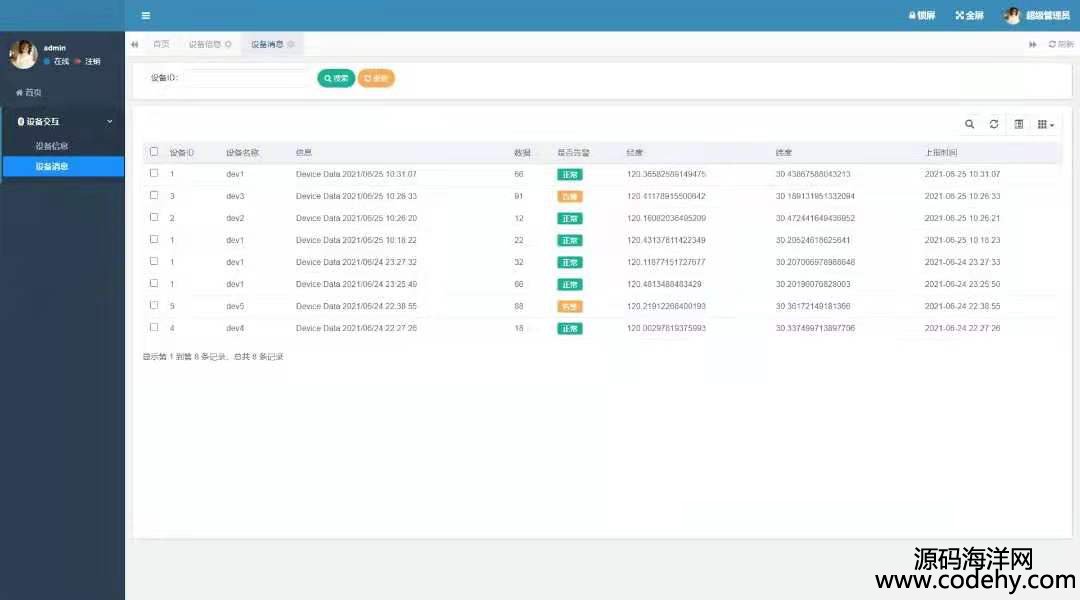Screen dimensions: 1080x600
Task: Check the select-all checkbox in table header
Action: click(154, 152)
